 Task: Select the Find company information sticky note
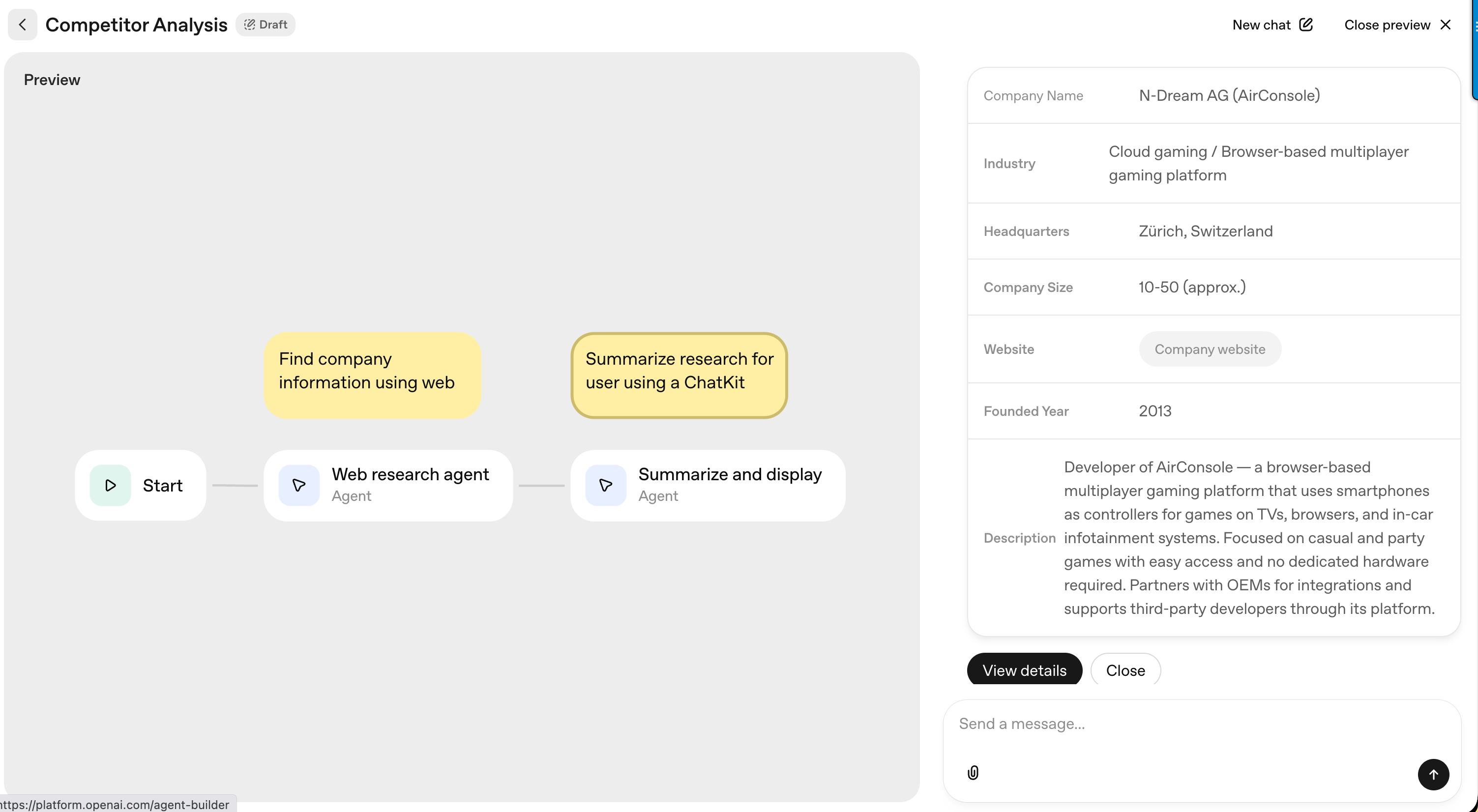tap(372, 376)
